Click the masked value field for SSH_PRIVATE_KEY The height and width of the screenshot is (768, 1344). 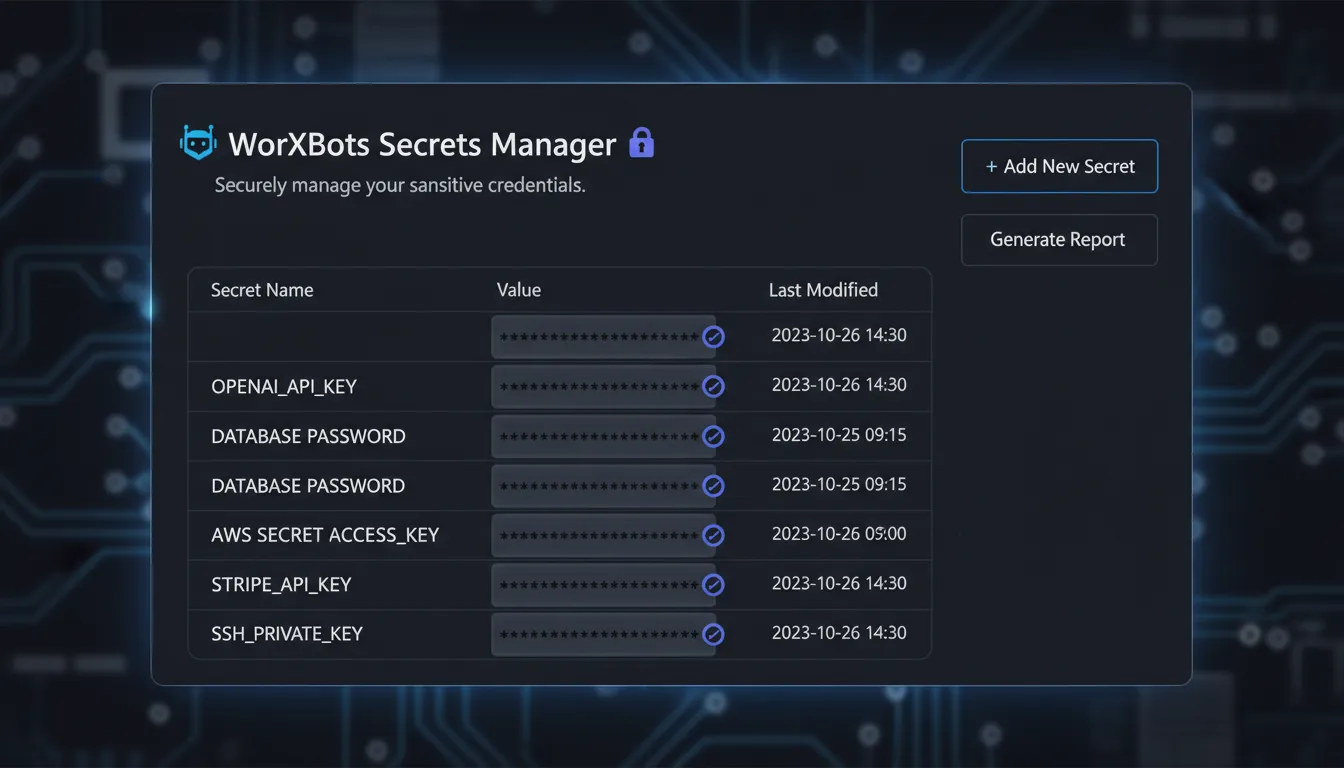595,634
